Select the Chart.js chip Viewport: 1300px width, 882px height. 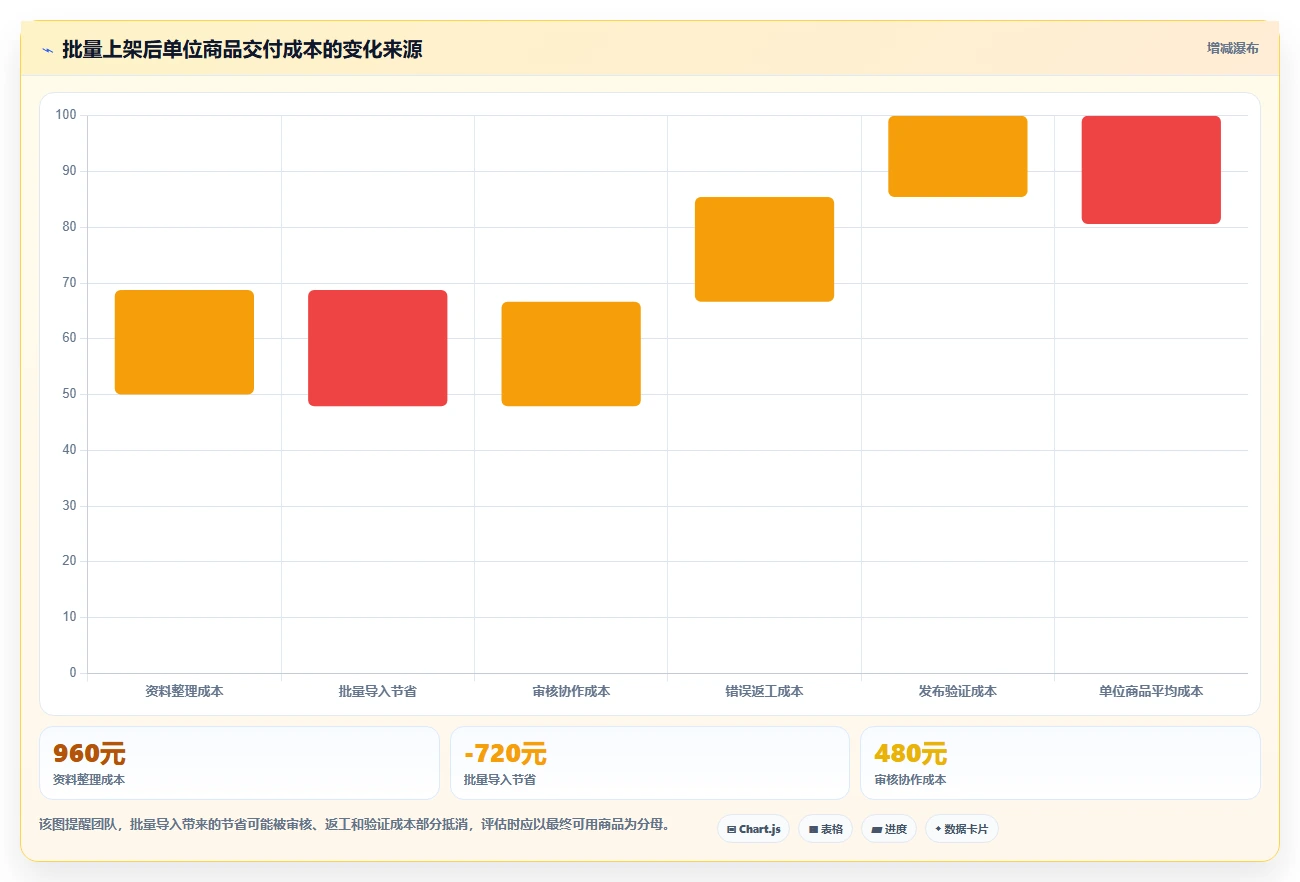753,829
